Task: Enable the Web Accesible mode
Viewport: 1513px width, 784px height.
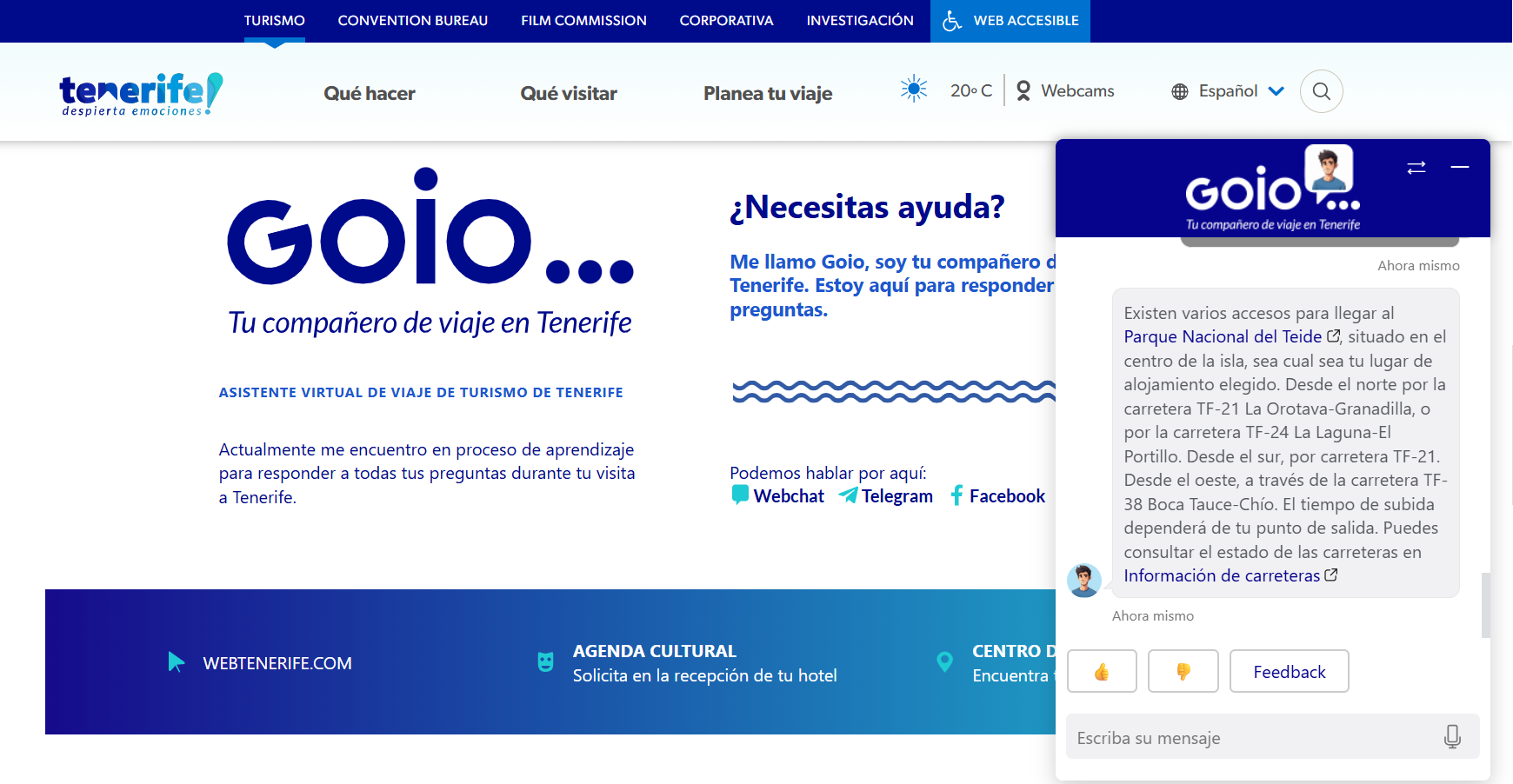Action: tap(1010, 21)
